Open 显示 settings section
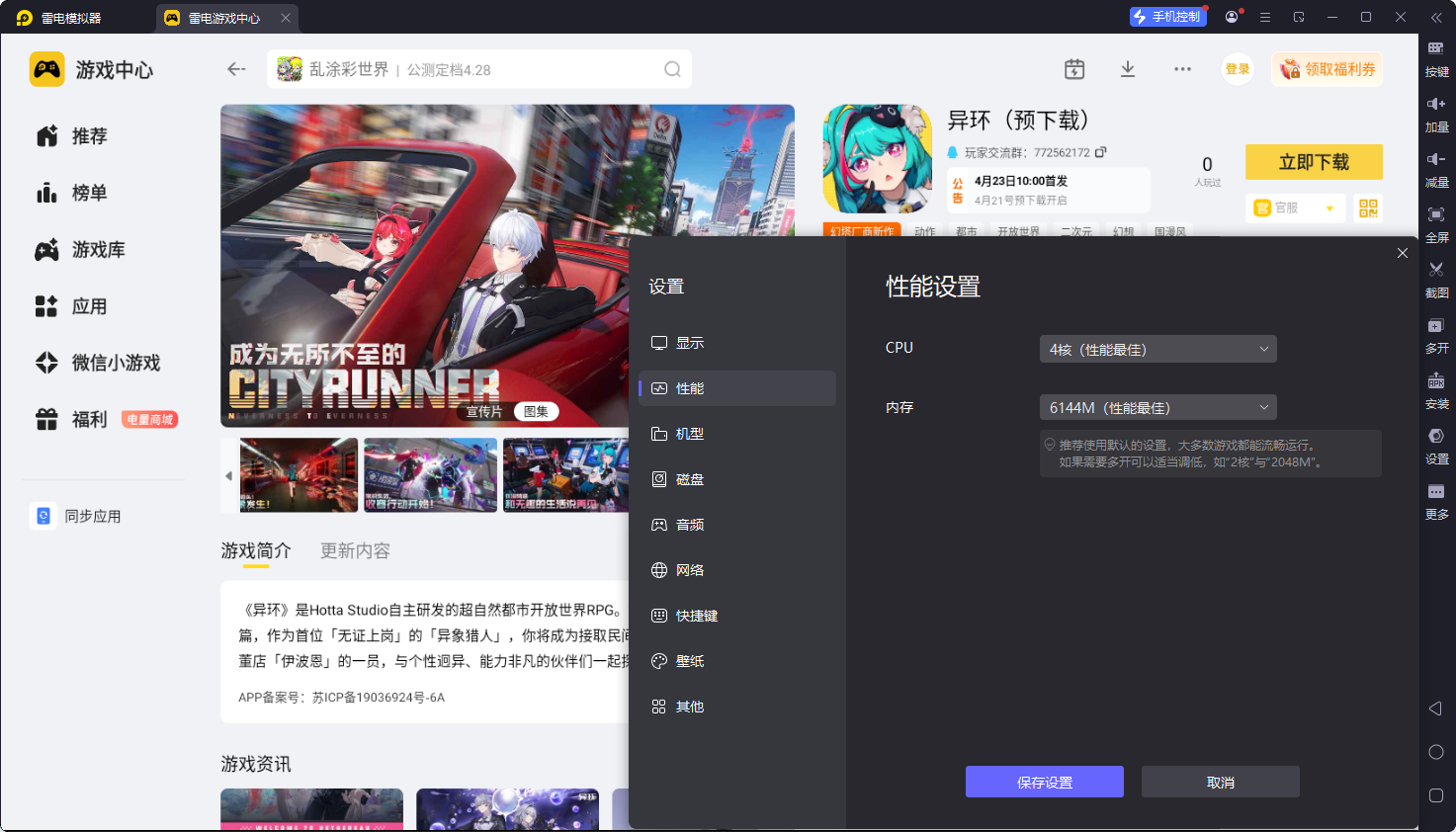This screenshot has width=1456, height=832. coord(737,343)
